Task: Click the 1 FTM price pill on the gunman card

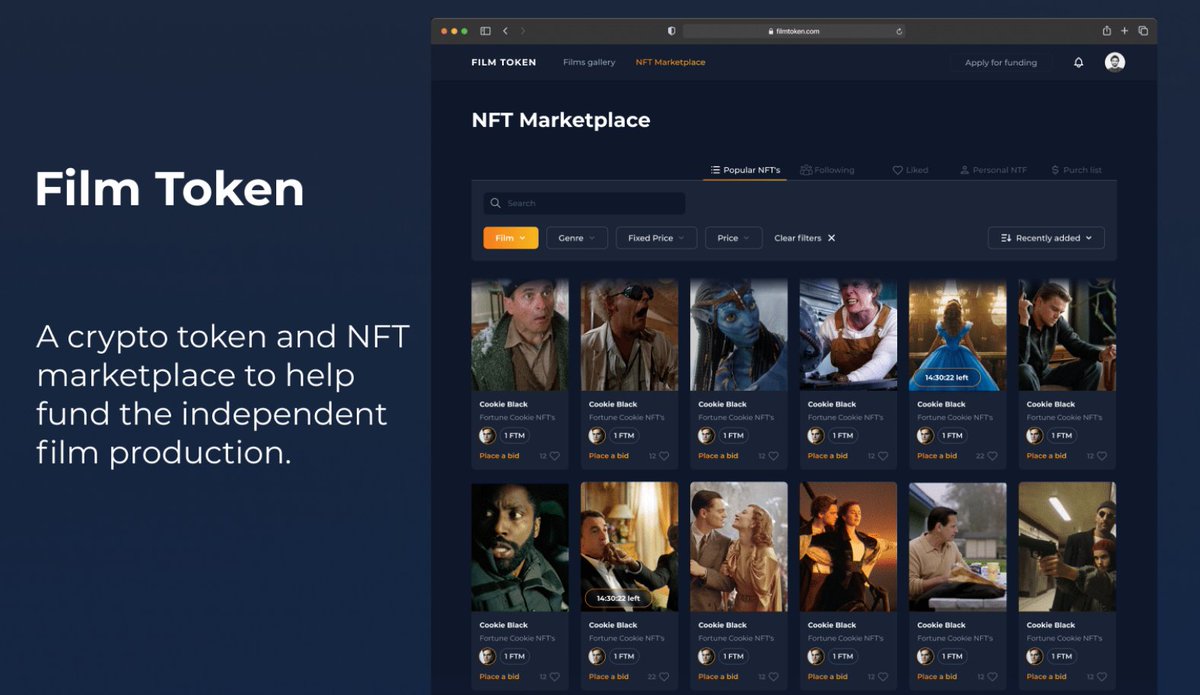Action: tap(1062, 656)
